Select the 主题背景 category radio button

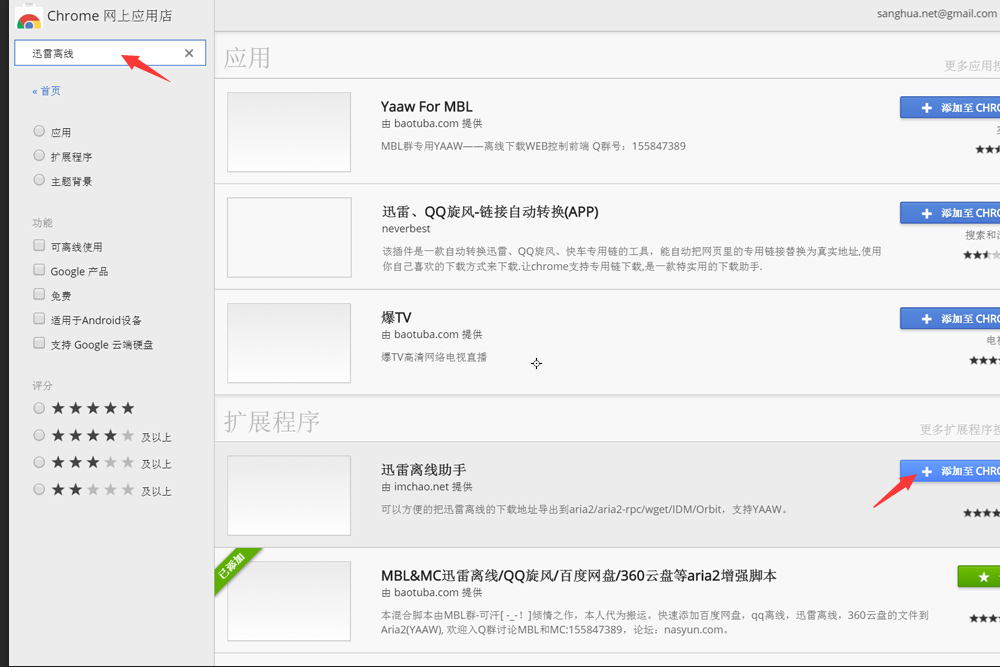[37, 180]
